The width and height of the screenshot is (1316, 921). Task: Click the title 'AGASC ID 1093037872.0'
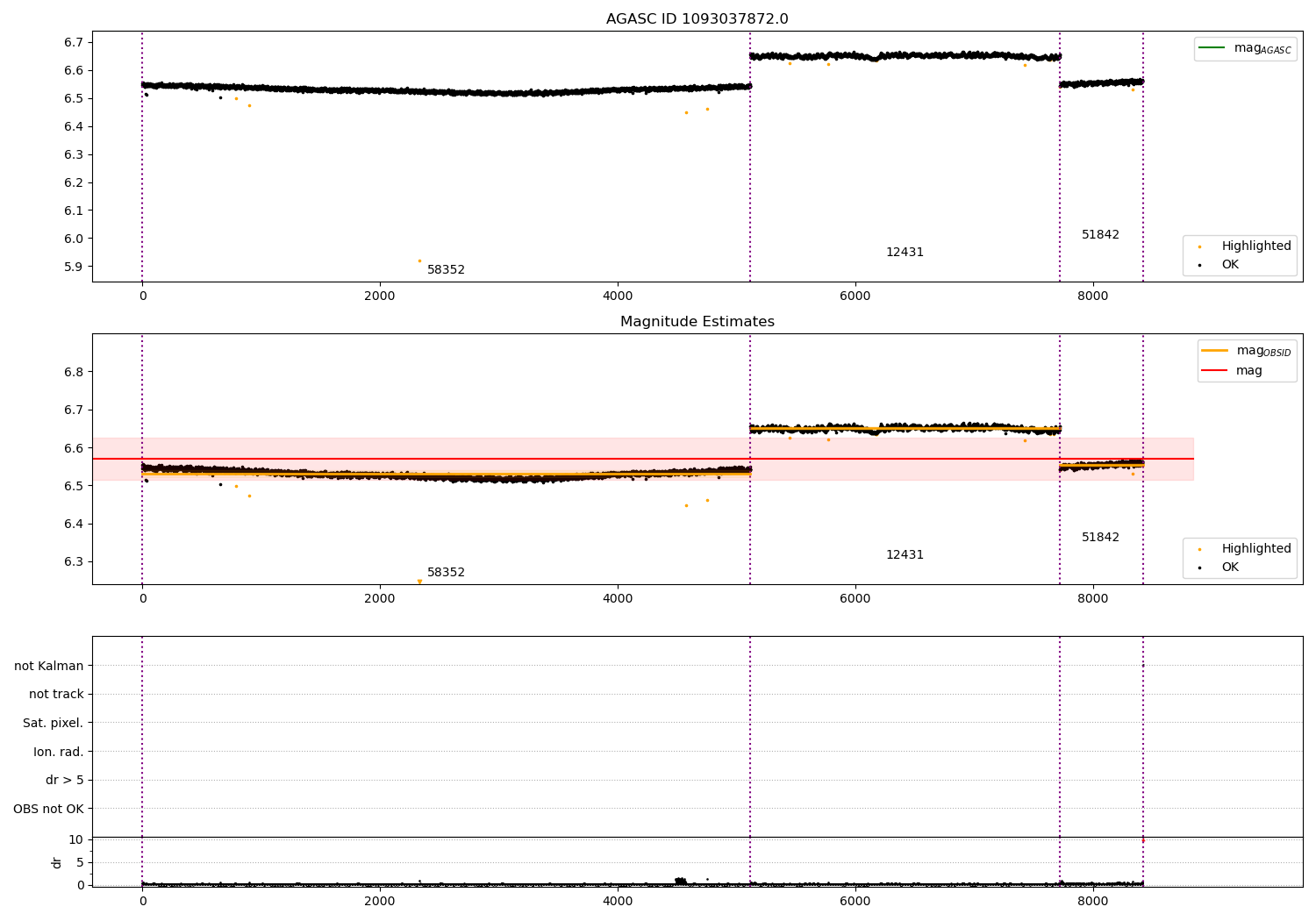tap(697, 19)
